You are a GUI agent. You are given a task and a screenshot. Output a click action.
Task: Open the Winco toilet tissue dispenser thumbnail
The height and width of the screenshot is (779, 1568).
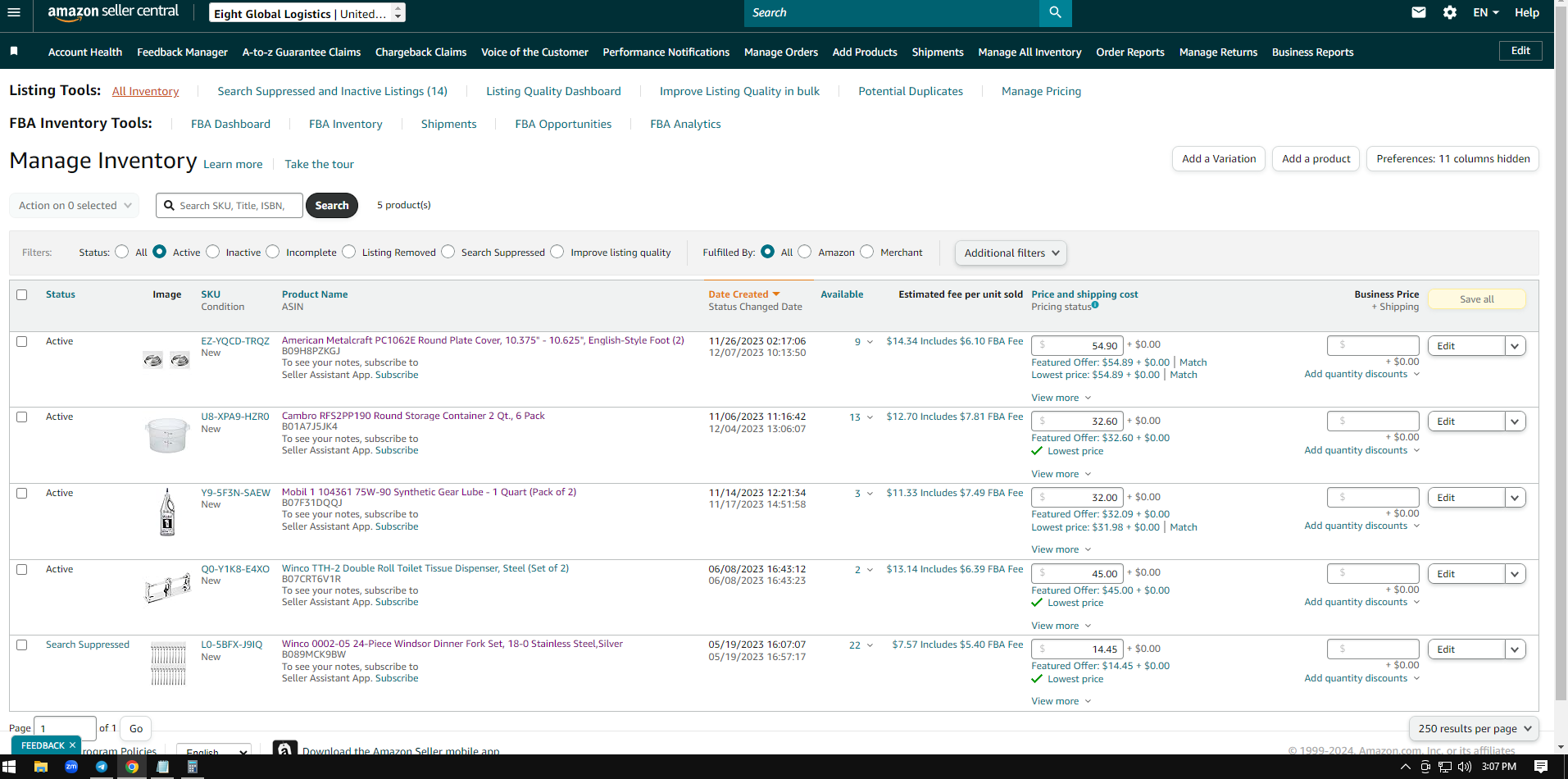coord(167,588)
